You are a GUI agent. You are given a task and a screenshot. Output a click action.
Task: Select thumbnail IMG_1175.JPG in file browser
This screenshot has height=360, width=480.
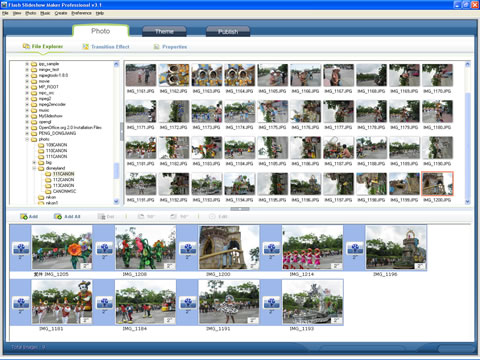[x=272, y=112]
